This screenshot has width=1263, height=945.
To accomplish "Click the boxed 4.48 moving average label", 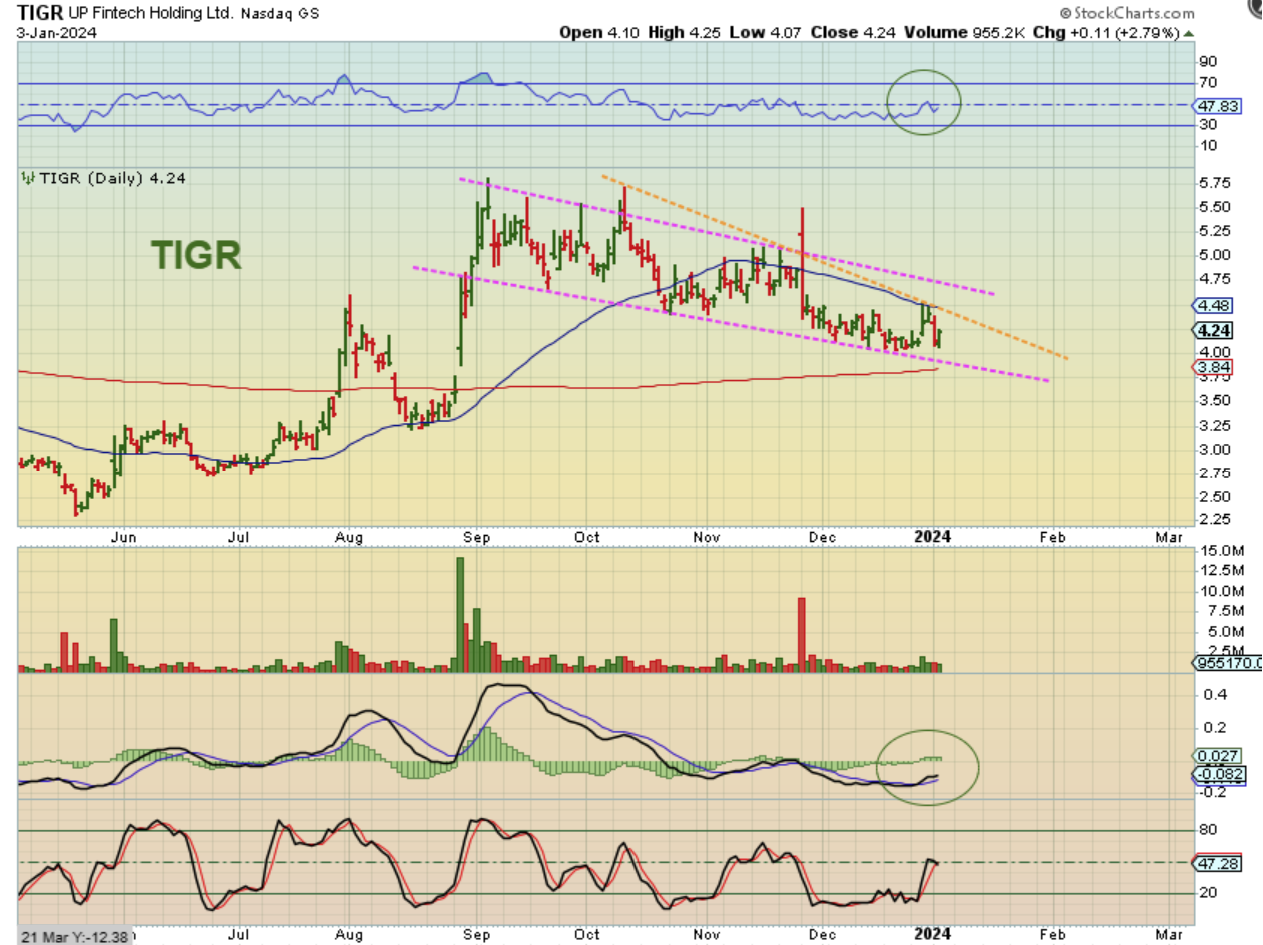I will point(1213,305).
